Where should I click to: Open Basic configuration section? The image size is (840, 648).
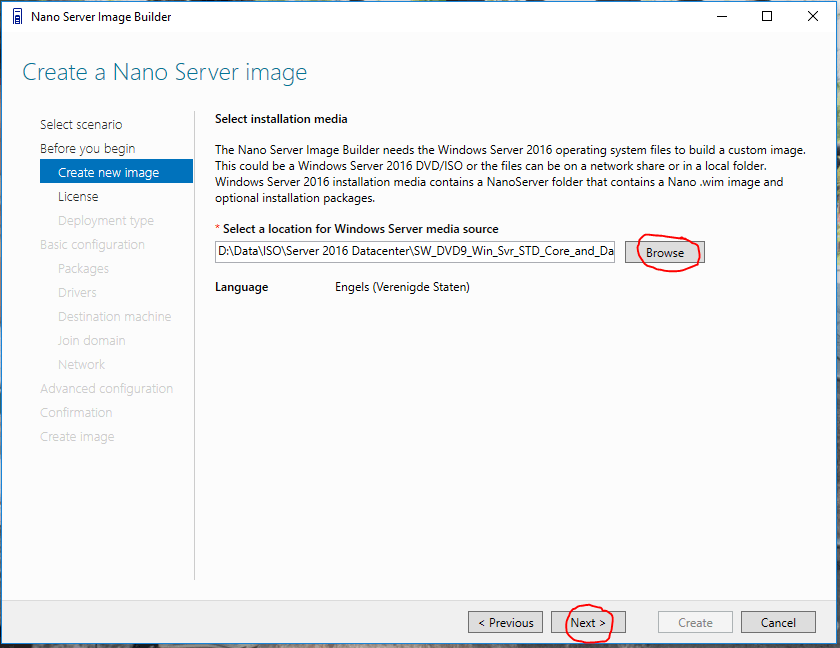tap(92, 245)
